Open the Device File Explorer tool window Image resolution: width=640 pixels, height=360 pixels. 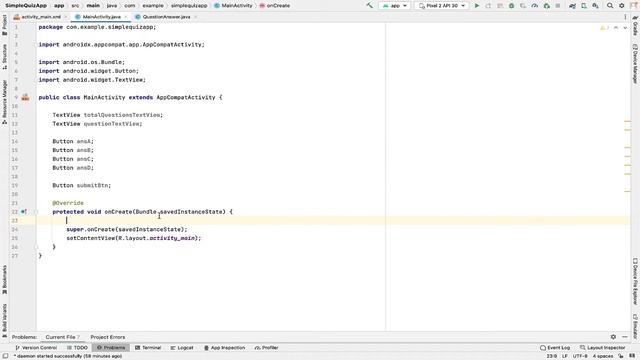pos(635,282)
